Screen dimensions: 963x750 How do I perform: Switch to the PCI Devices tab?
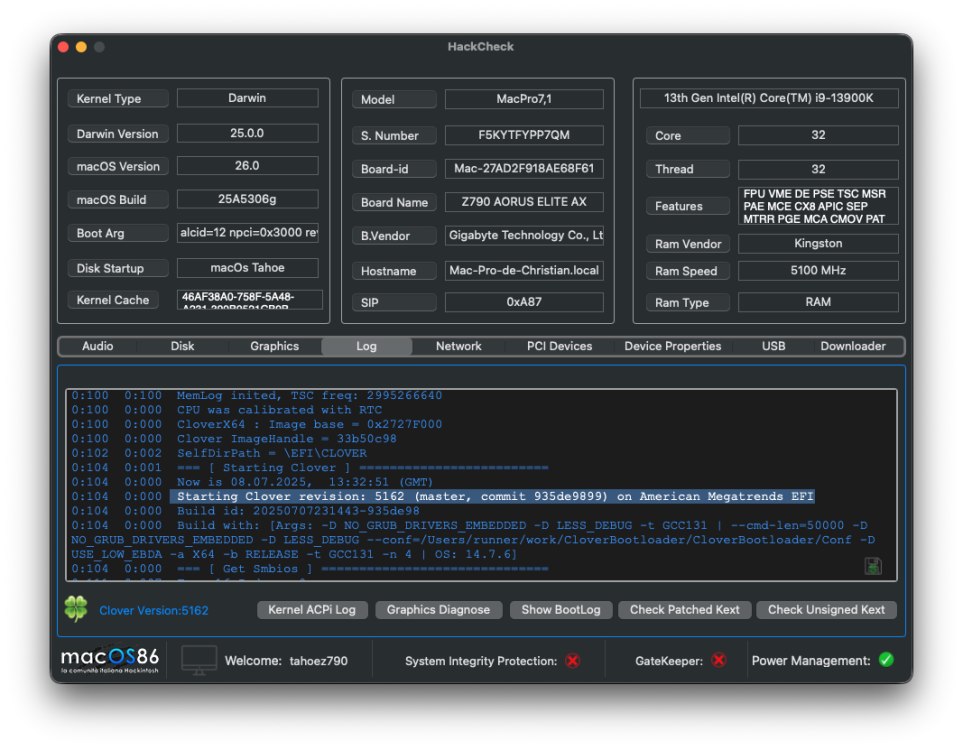point(559,346)
